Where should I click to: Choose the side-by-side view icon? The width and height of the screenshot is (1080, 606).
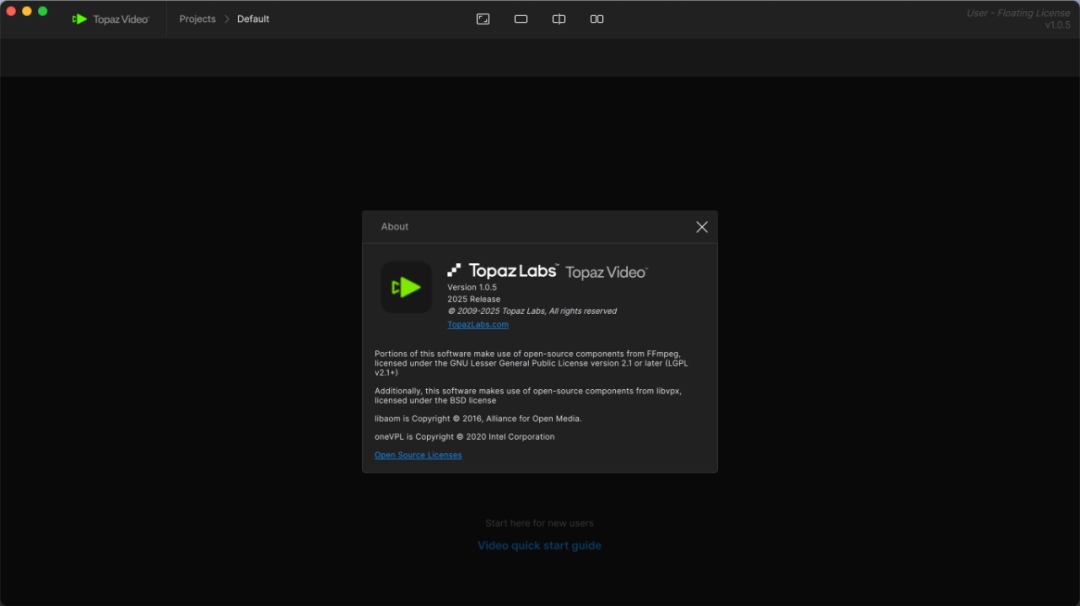click(x=597, y=19)
